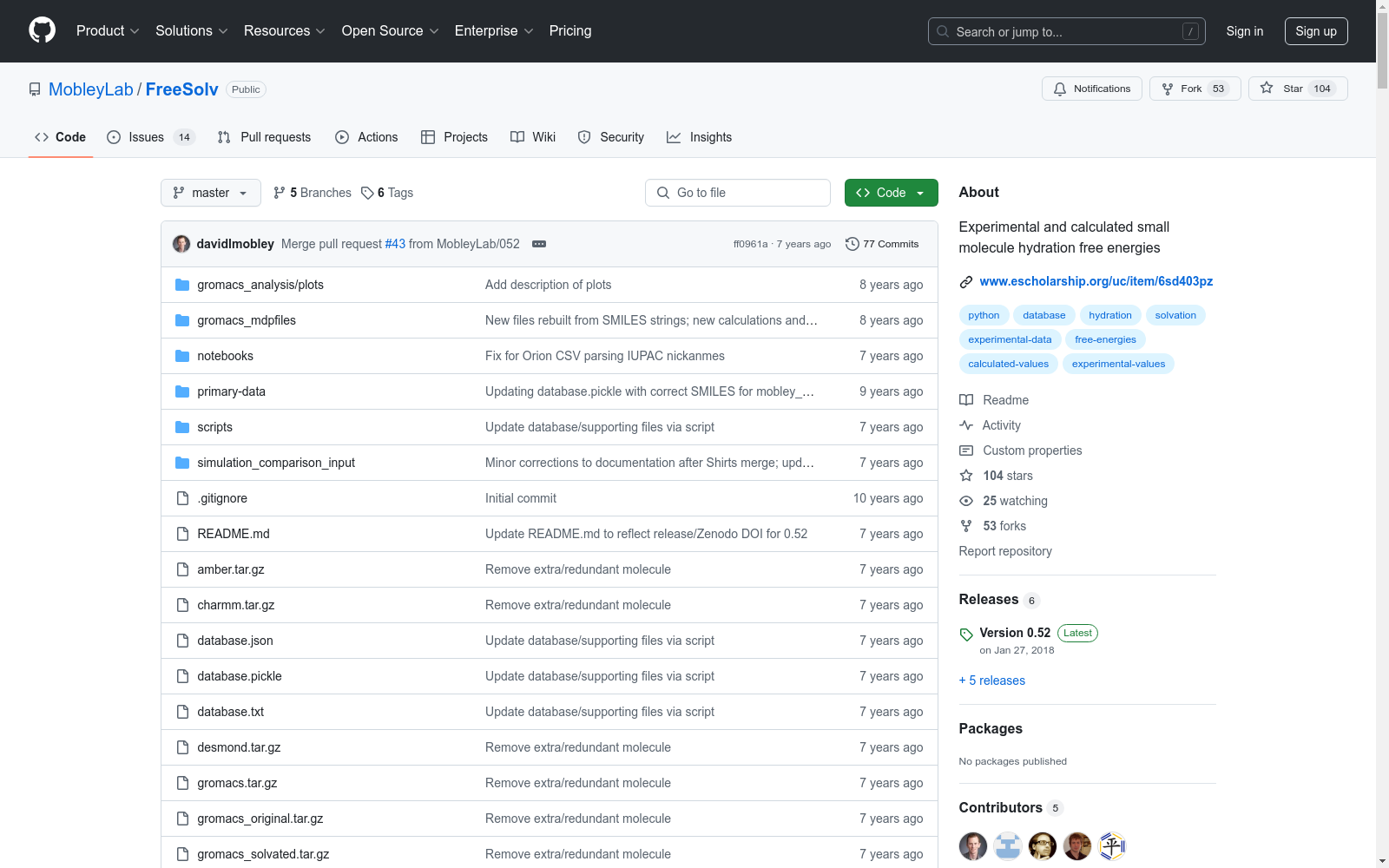Focus the Search or jump to field

point(1067,31)
